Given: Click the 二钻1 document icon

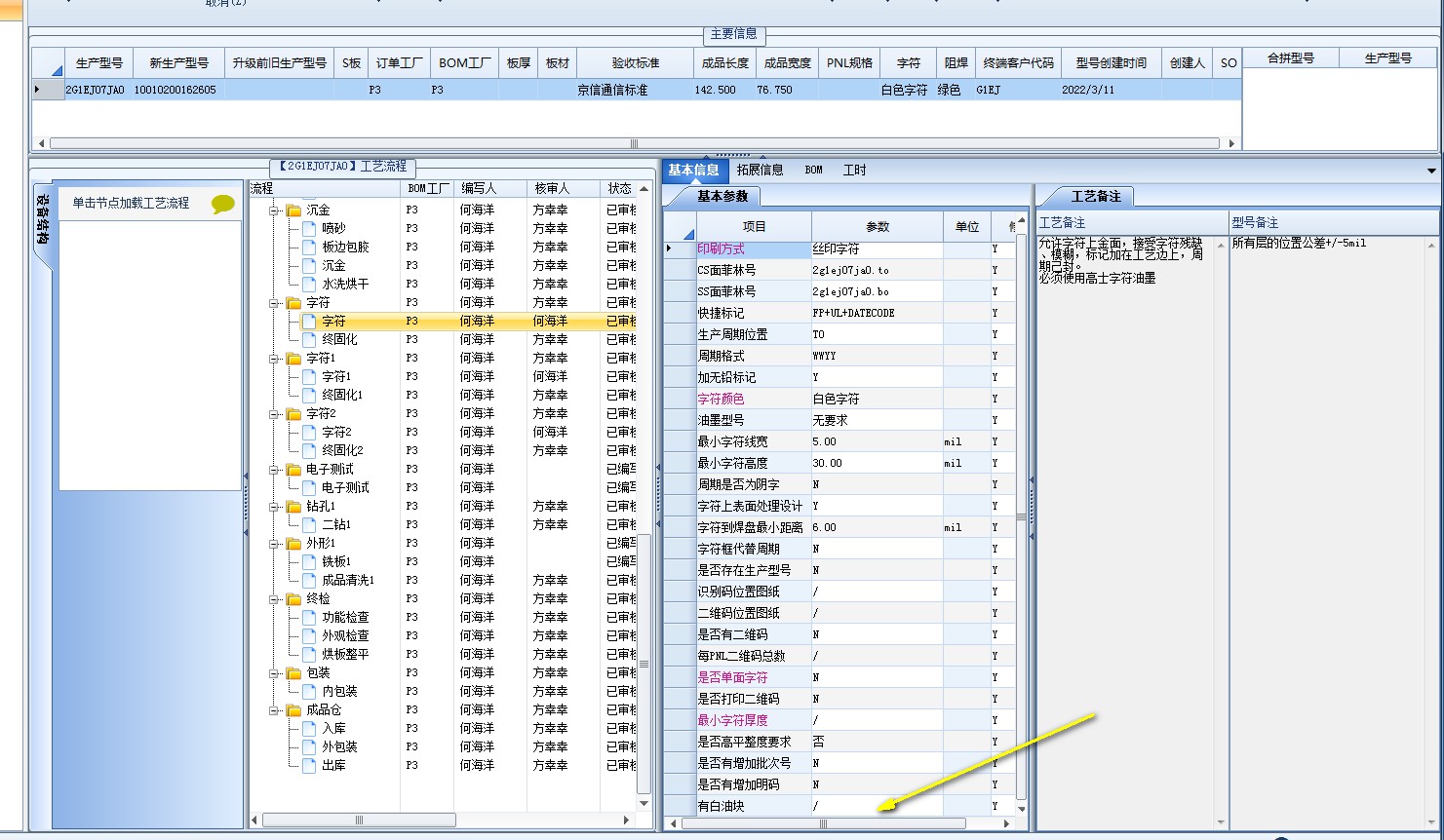Looking at the screenshot, I should pos(309,524).
